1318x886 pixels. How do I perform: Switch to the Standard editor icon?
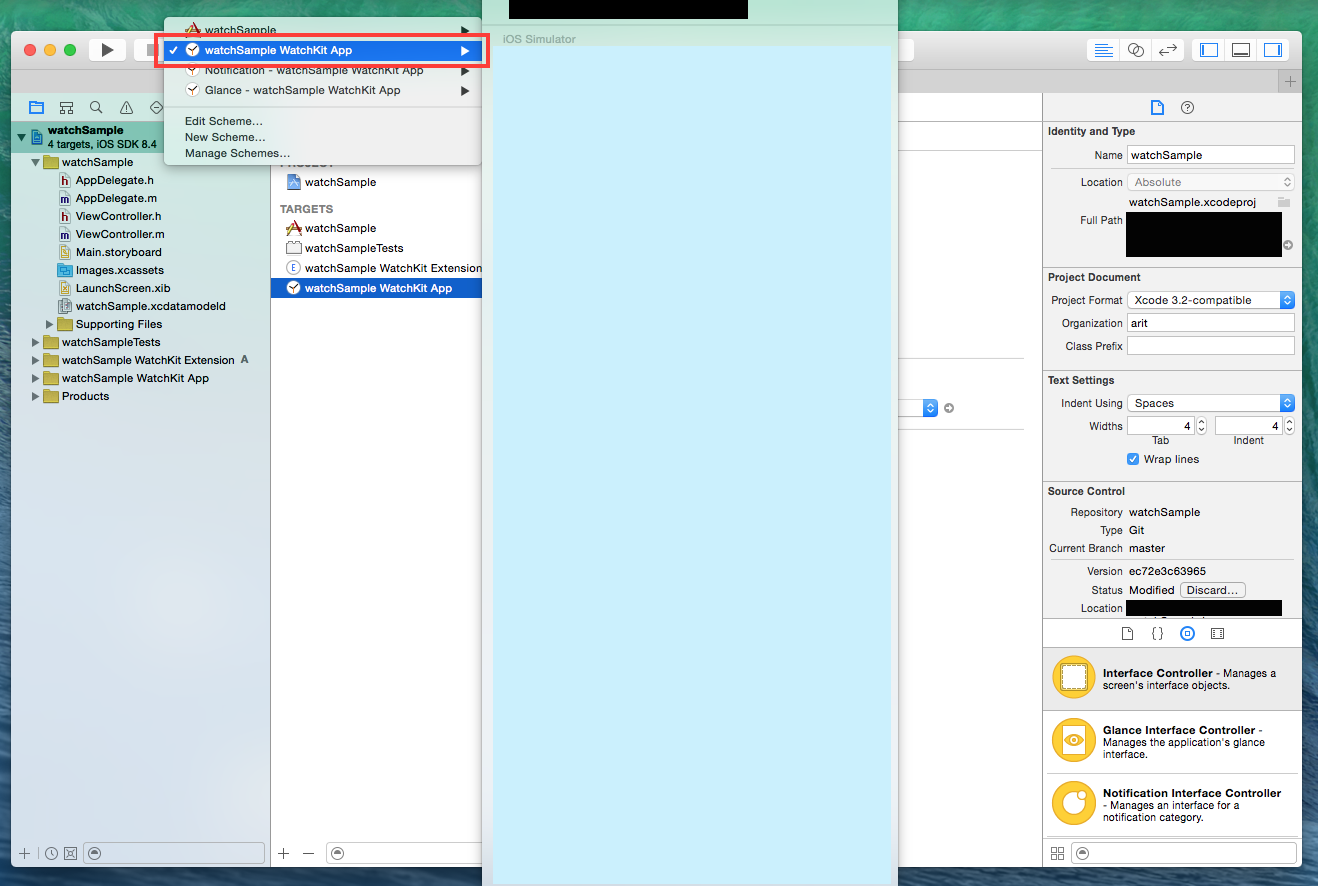click(x=1104, y=50)
